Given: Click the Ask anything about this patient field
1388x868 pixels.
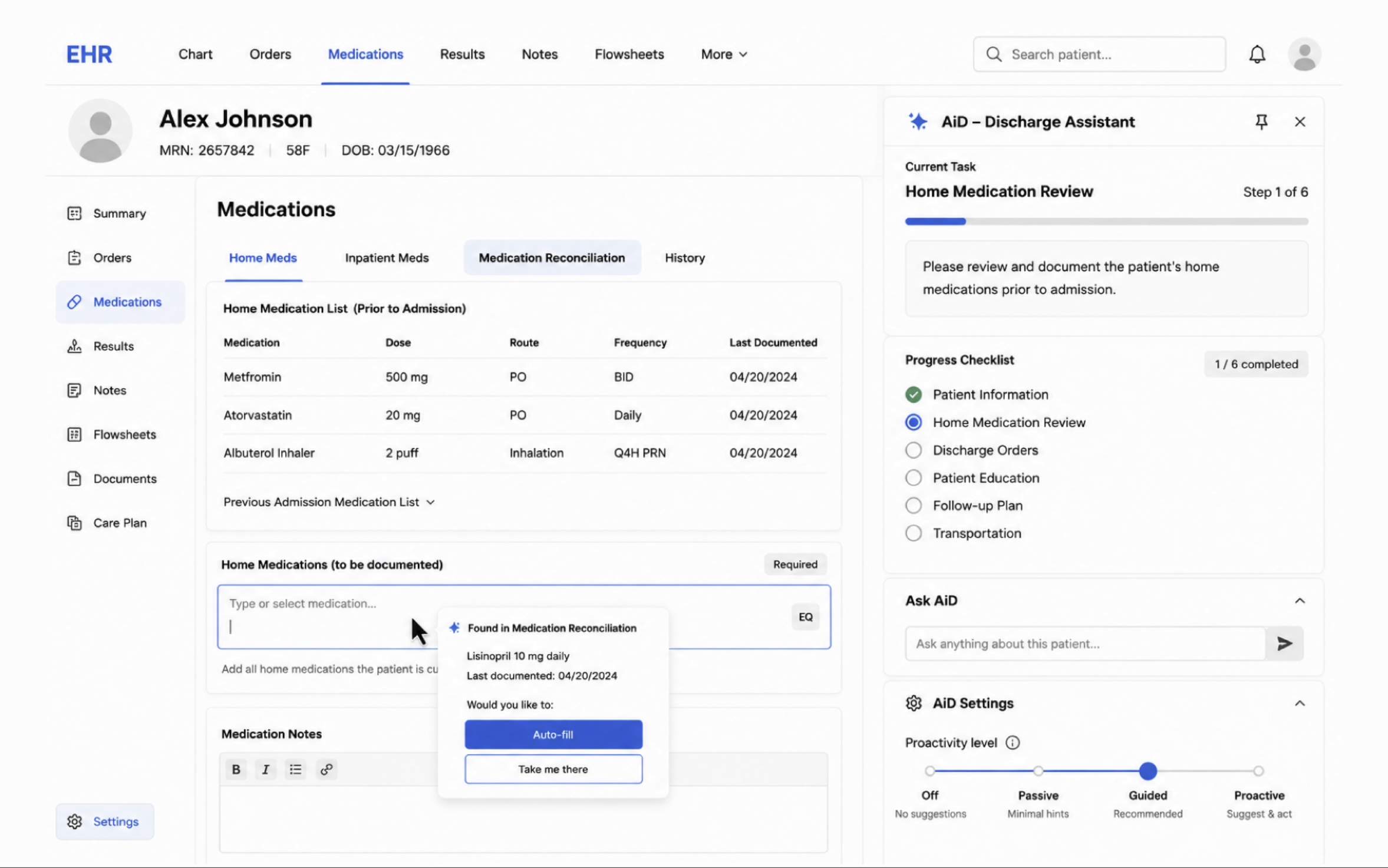Looking at the screenshot, I should 1084,643.
